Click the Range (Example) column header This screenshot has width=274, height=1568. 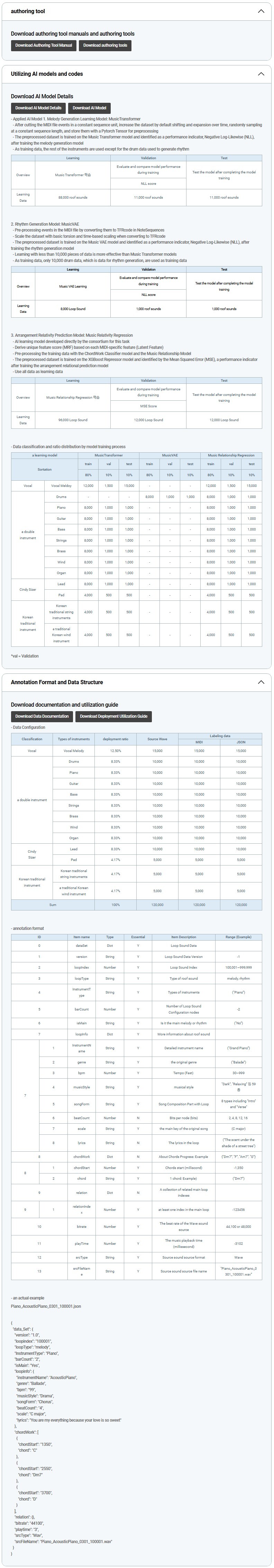[x=238, y=937]
